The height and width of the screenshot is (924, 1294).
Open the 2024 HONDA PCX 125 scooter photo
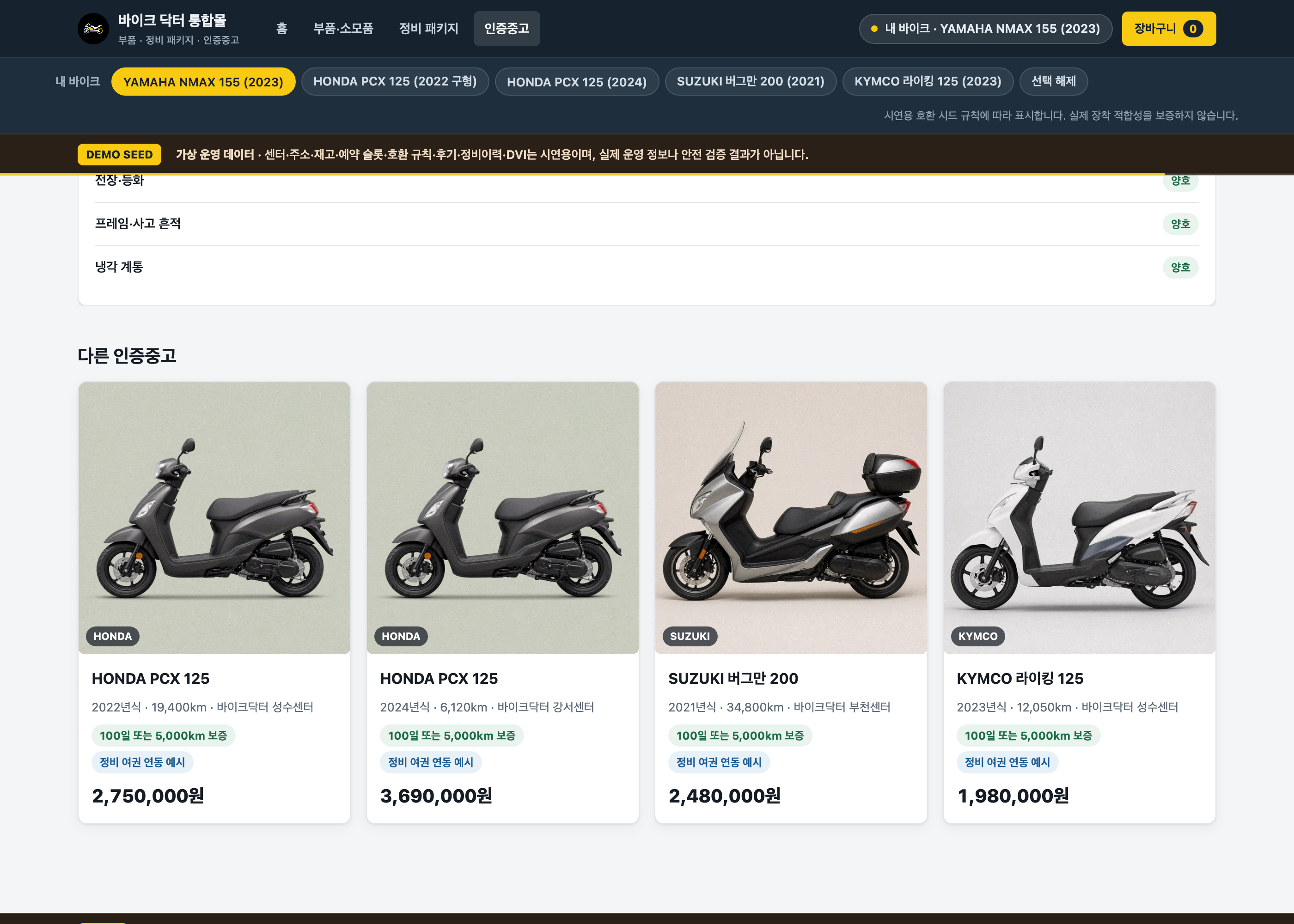click(502, 518)
